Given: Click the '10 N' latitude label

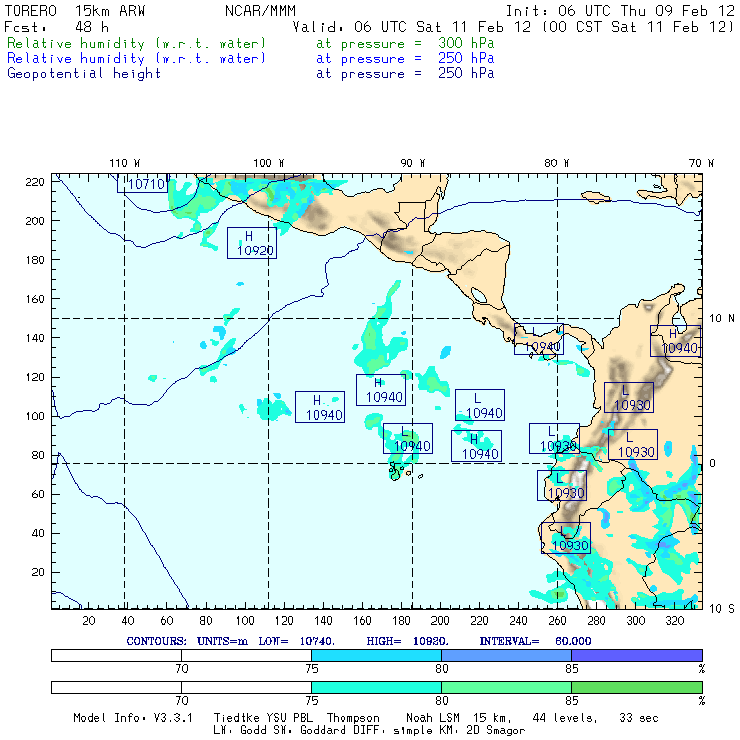Looking at the screenshot, I should point(722,319).
